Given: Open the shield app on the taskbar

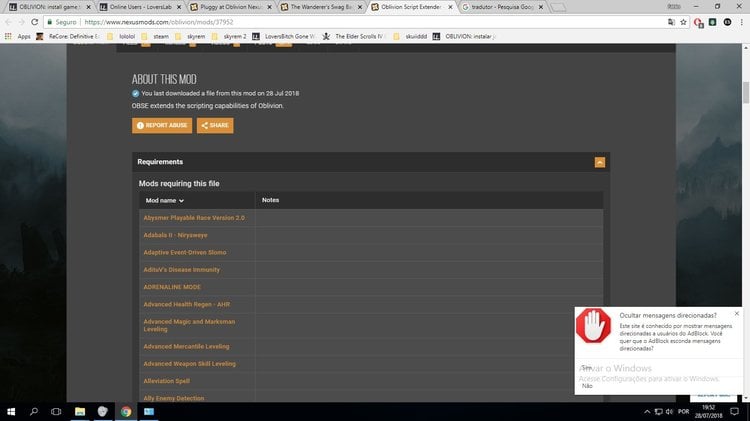Looking at the screenshot, I should (102, 411).
